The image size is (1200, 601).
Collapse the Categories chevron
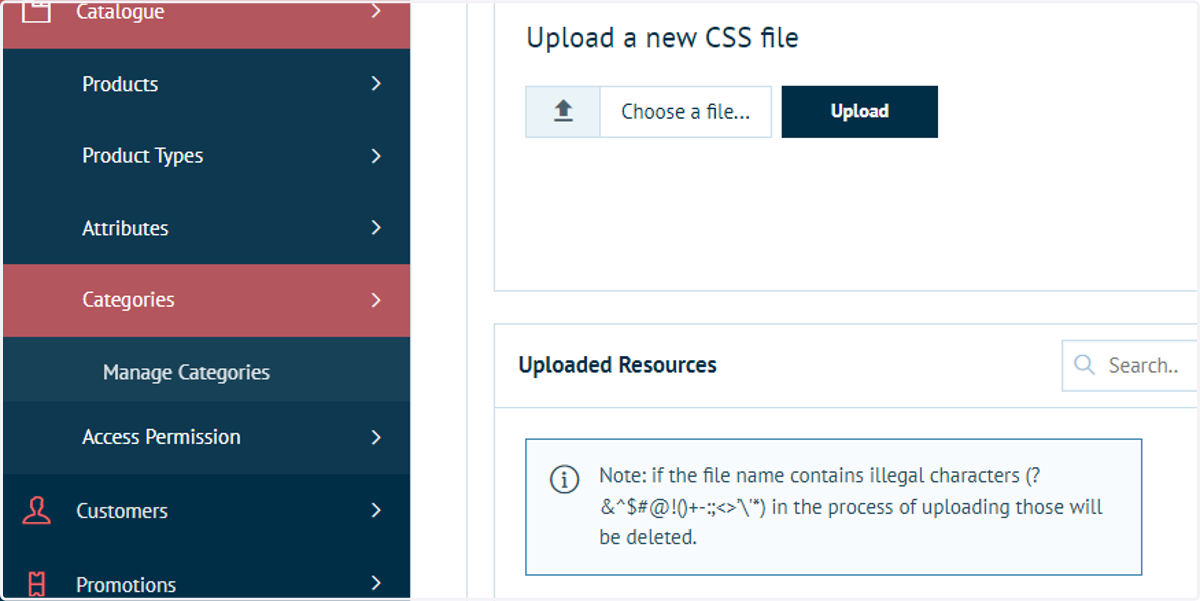(376, 300)
